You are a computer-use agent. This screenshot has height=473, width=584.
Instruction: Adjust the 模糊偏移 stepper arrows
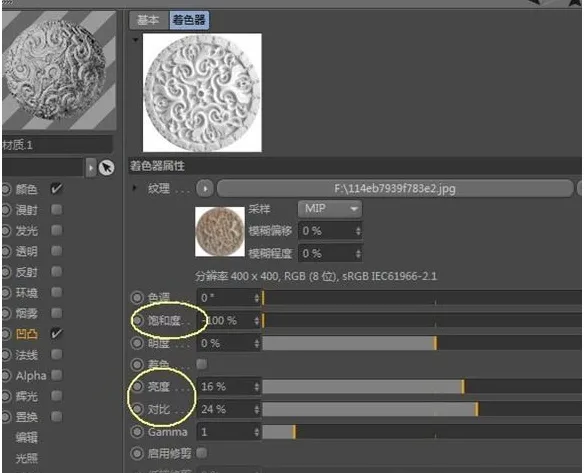click(358, 231)
